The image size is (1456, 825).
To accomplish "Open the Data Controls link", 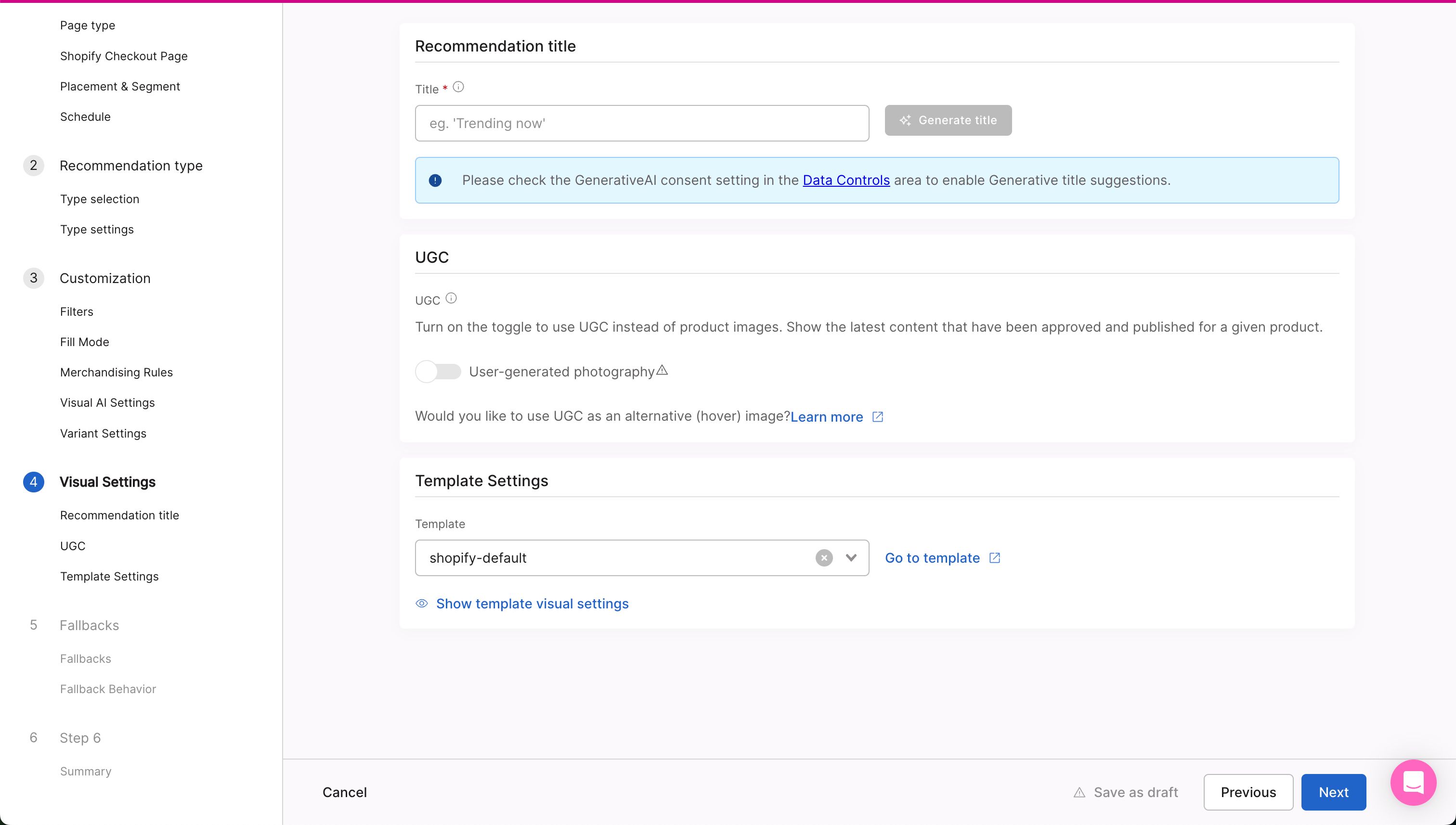I will (846, 180).
